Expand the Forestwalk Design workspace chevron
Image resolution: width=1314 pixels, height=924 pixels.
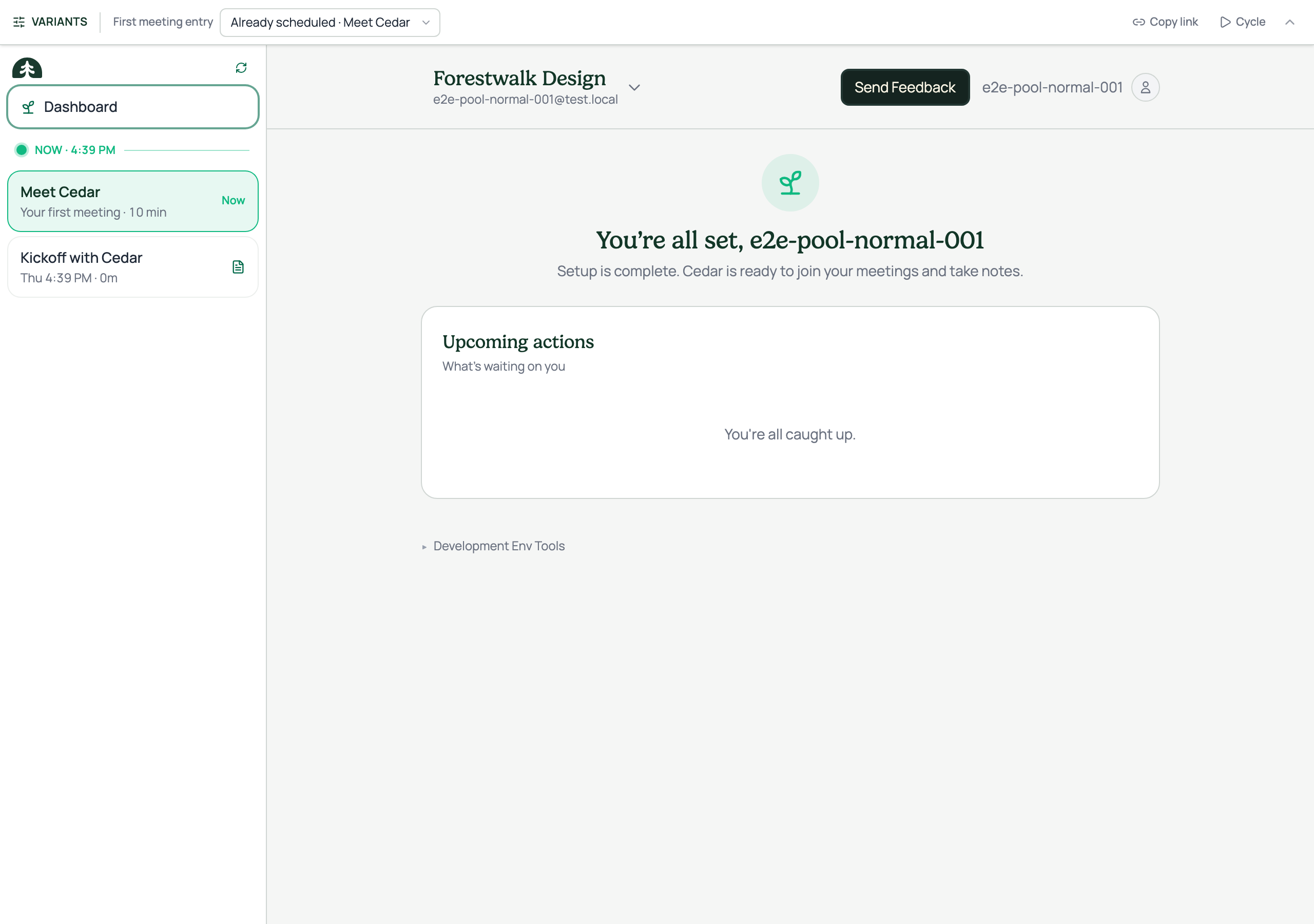(x=633, y=87)
